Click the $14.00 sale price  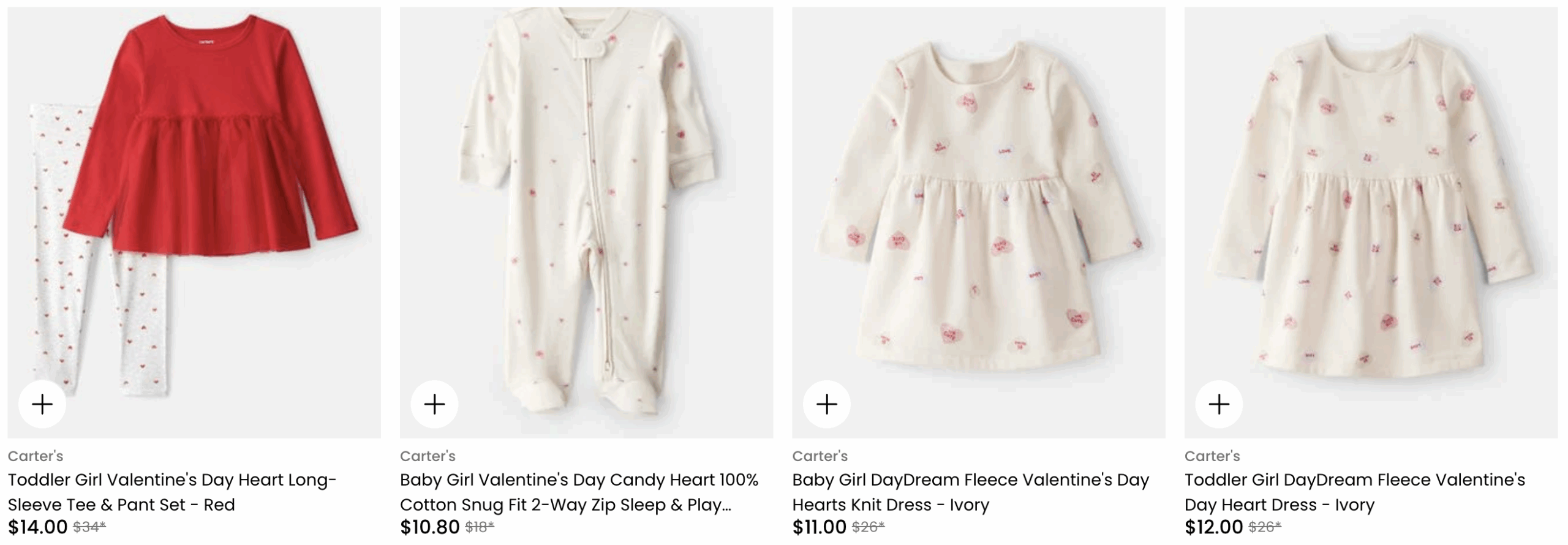[37, 527]
